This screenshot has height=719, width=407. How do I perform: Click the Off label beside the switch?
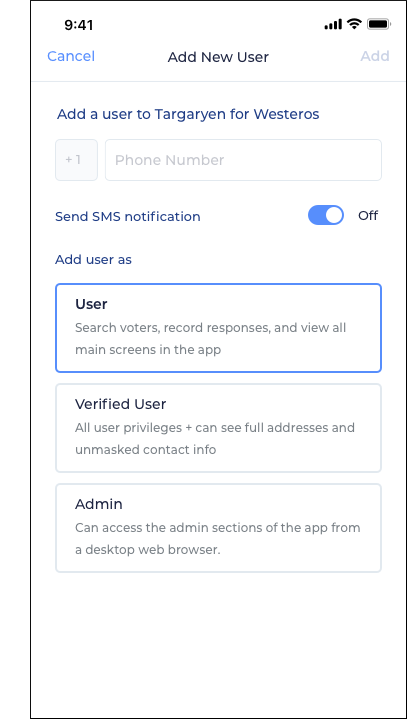pos(368,216)
